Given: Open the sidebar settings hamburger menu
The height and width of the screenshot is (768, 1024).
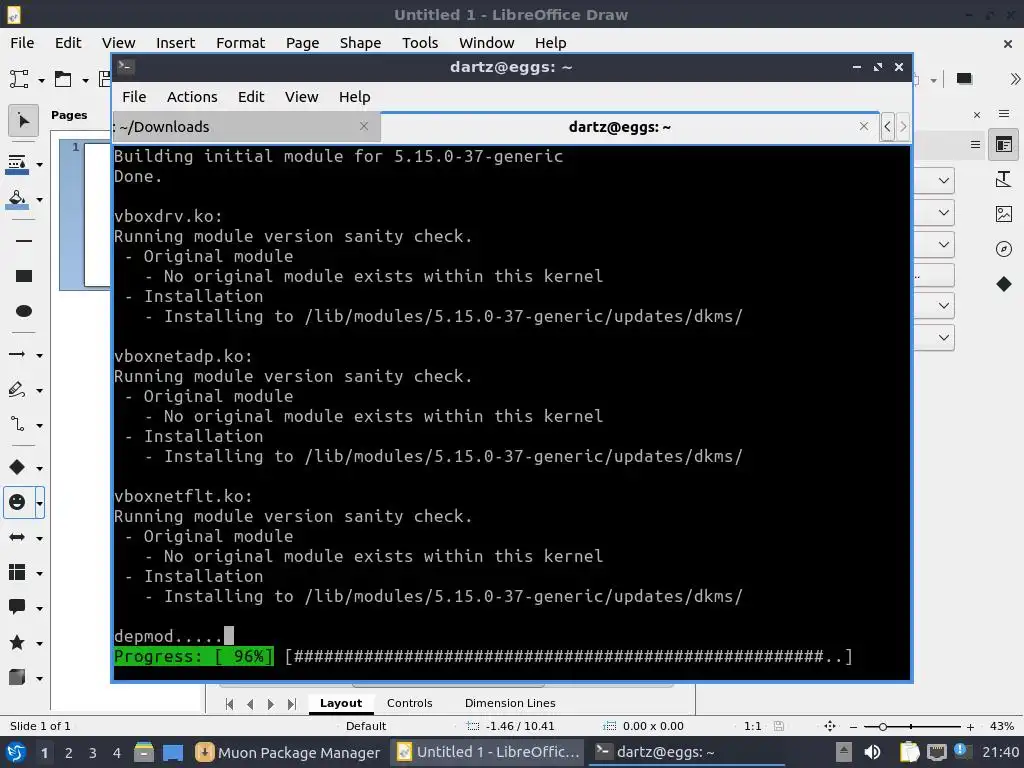Looking at the screenshot, I should (x=1004, y=114).
